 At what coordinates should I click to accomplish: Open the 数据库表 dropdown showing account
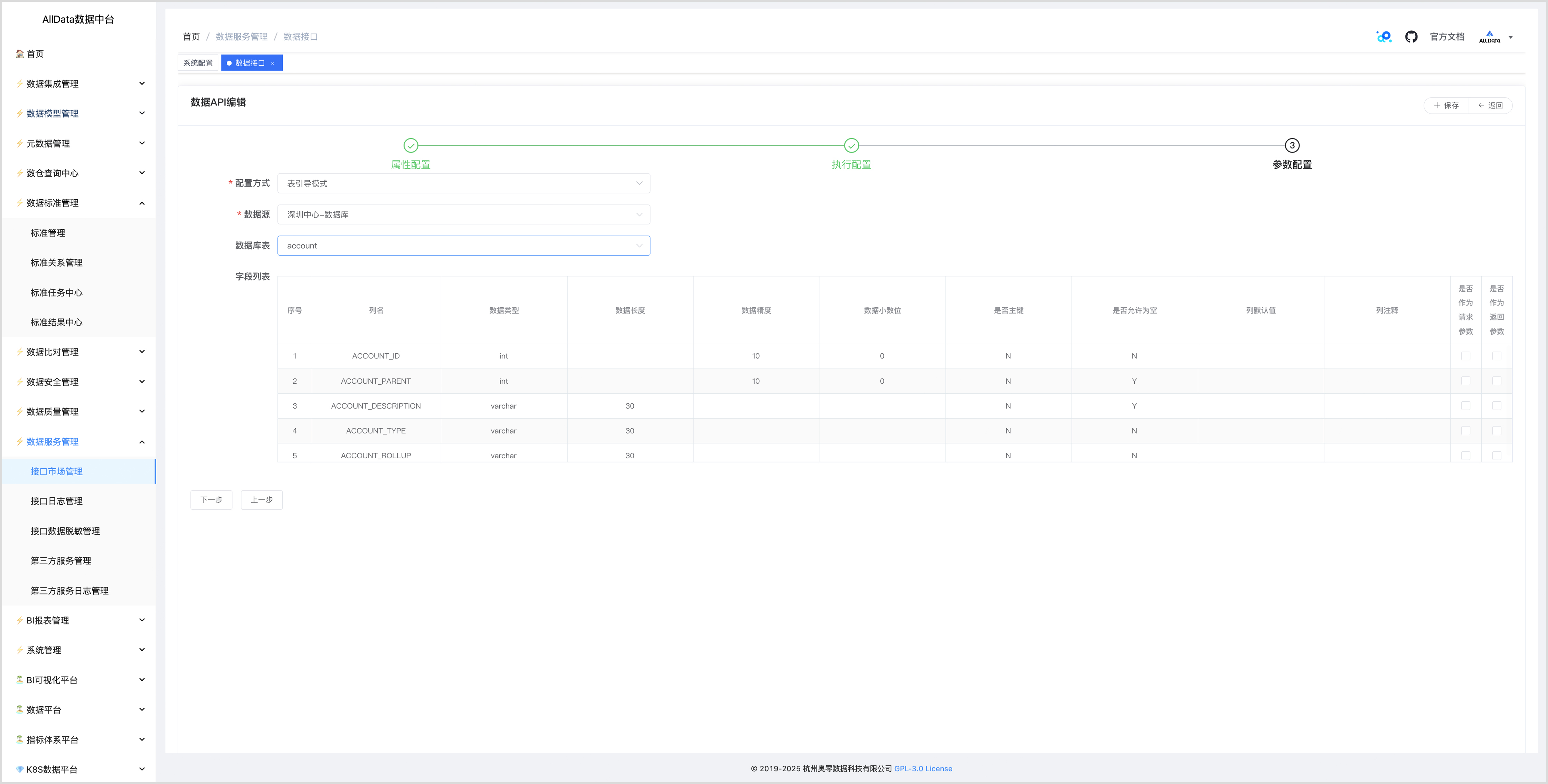pyautogui.click(x=463, y=246)
